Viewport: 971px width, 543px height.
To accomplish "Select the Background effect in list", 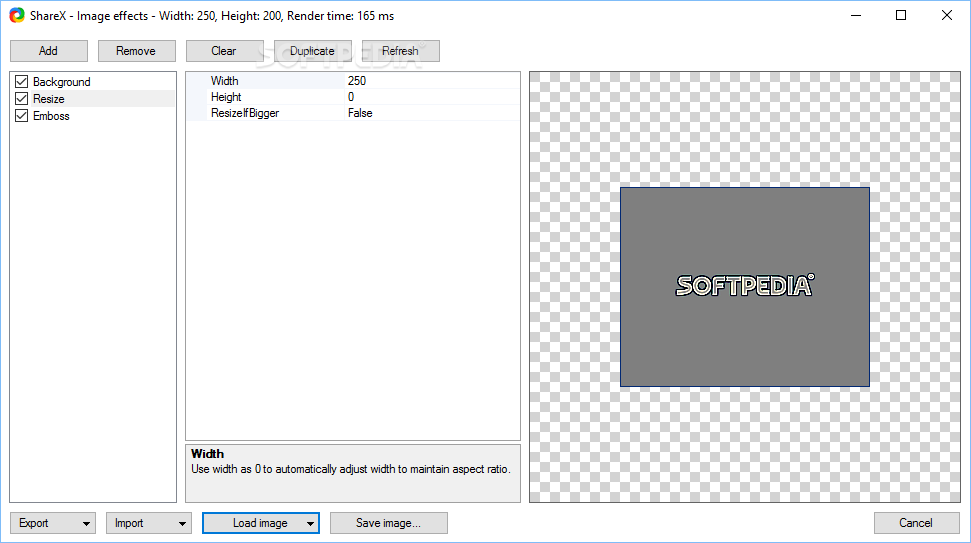I will pyautogui.click(x=61, y=82).
